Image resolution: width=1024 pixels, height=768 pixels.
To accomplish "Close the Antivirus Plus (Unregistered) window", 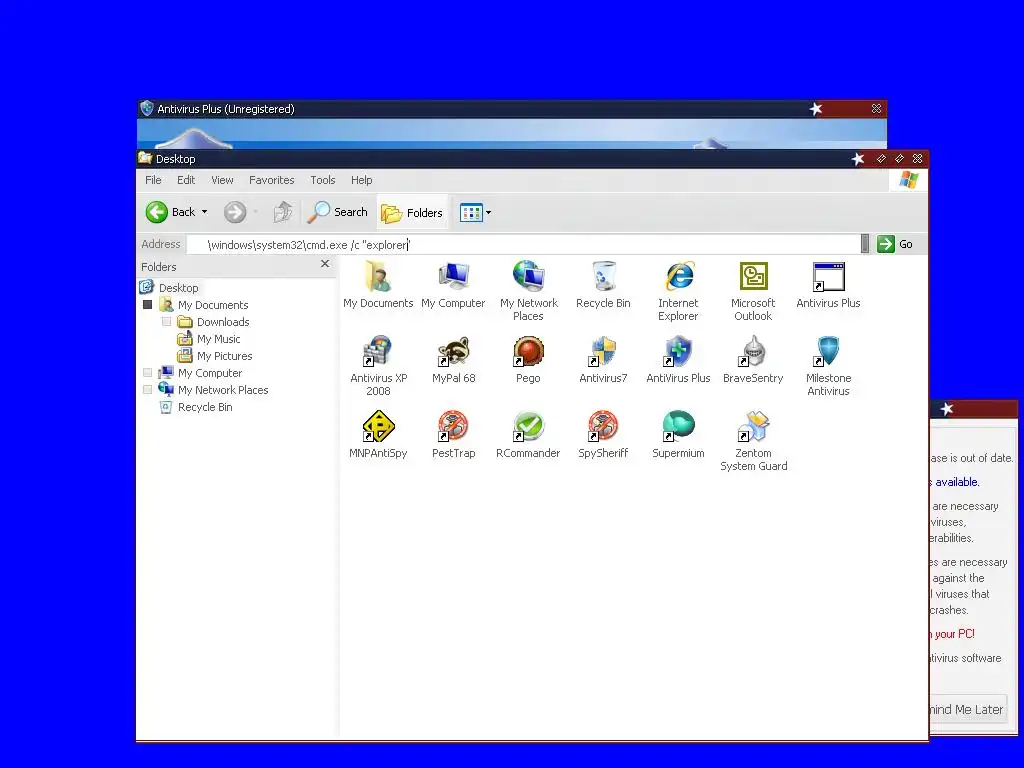I will click(x=876, y=109).
